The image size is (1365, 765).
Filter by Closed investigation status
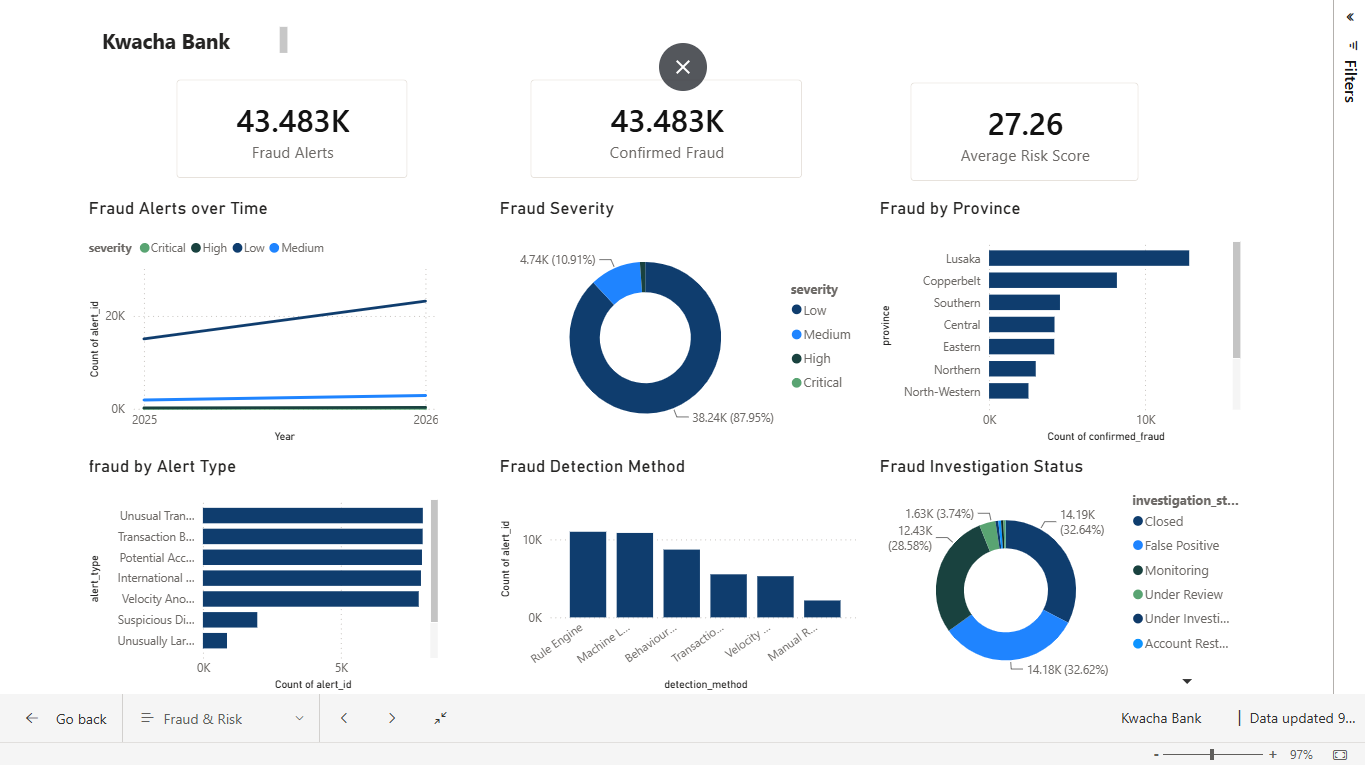(x=1158, y=521)
